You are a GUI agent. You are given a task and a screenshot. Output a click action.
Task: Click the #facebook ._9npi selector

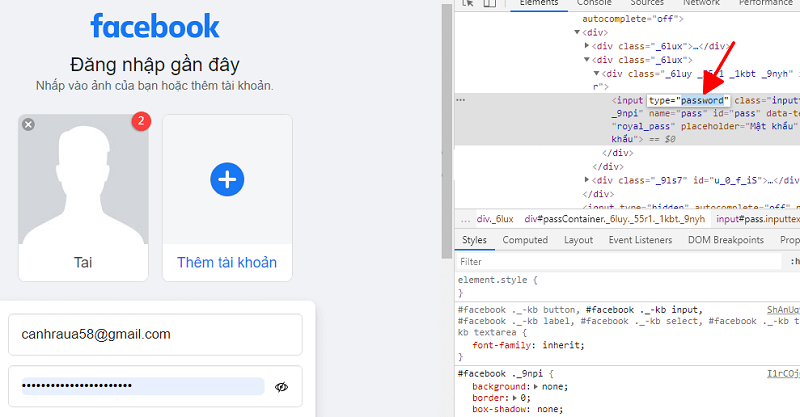tap(500, 374)
